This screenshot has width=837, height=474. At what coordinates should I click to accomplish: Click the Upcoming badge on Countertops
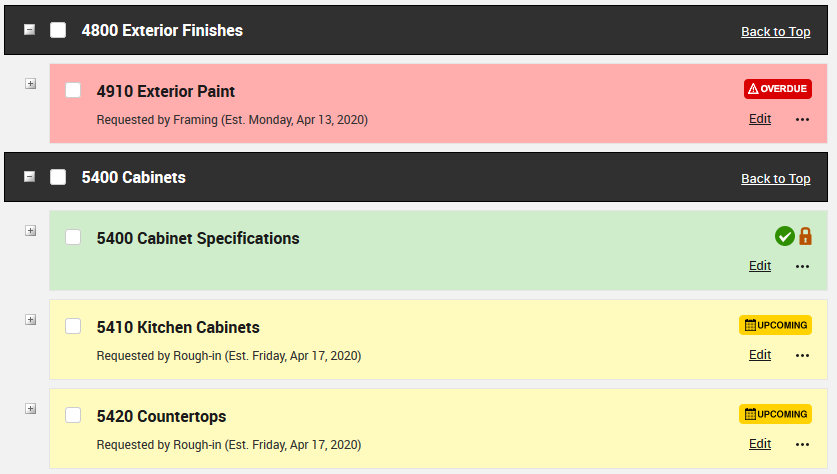(x=775, y=414)
